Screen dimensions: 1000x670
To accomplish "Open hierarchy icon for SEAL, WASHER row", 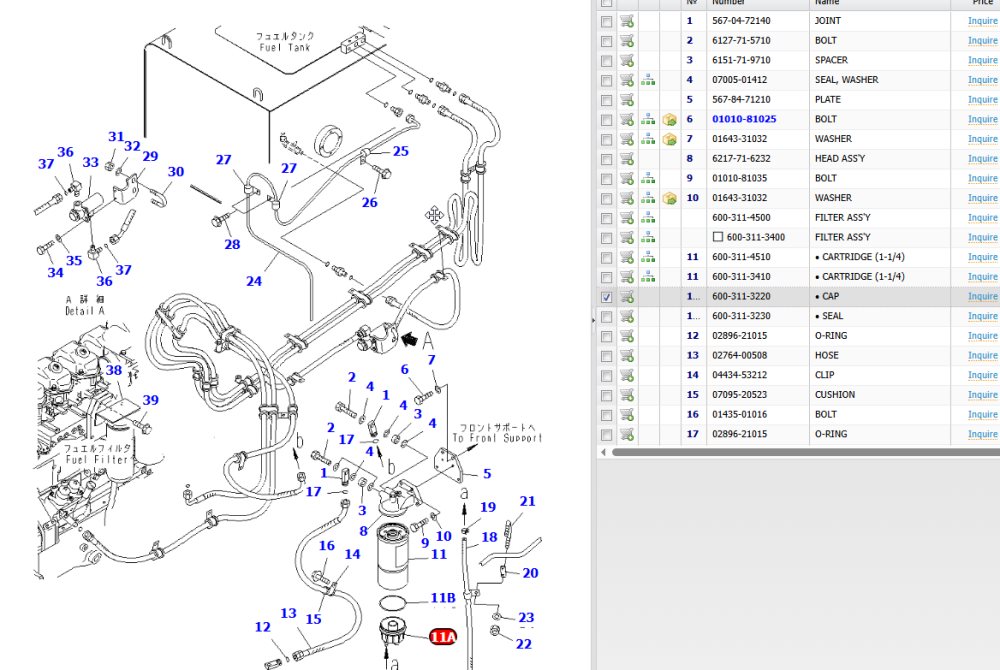I will point(648,80).
